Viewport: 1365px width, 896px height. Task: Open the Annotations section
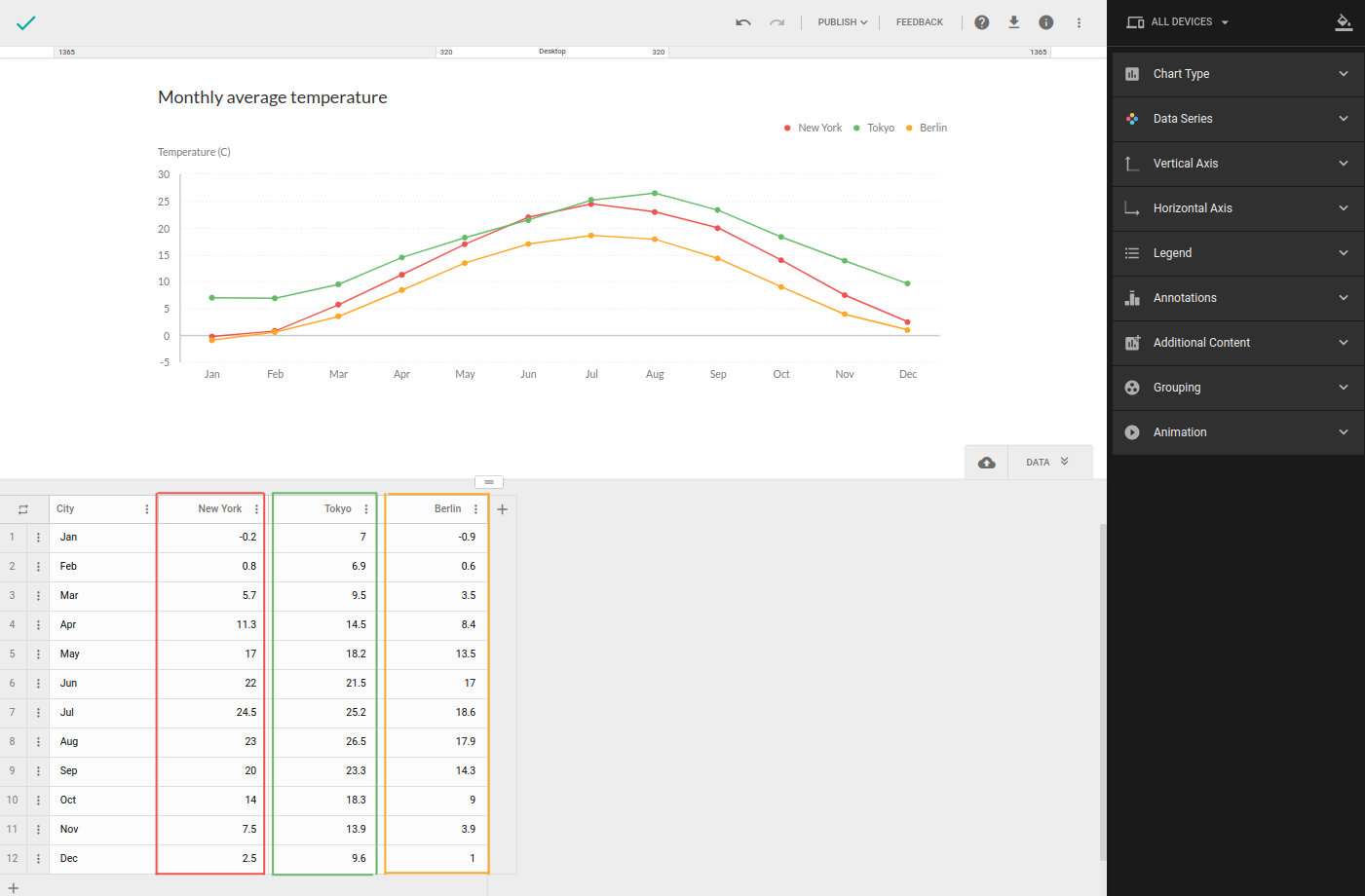pyautogui.click(x=1237, y=298)
